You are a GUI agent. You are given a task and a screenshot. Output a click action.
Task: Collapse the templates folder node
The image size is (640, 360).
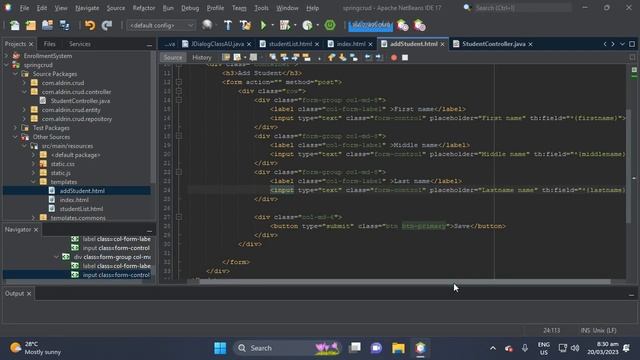pos(33,182)
